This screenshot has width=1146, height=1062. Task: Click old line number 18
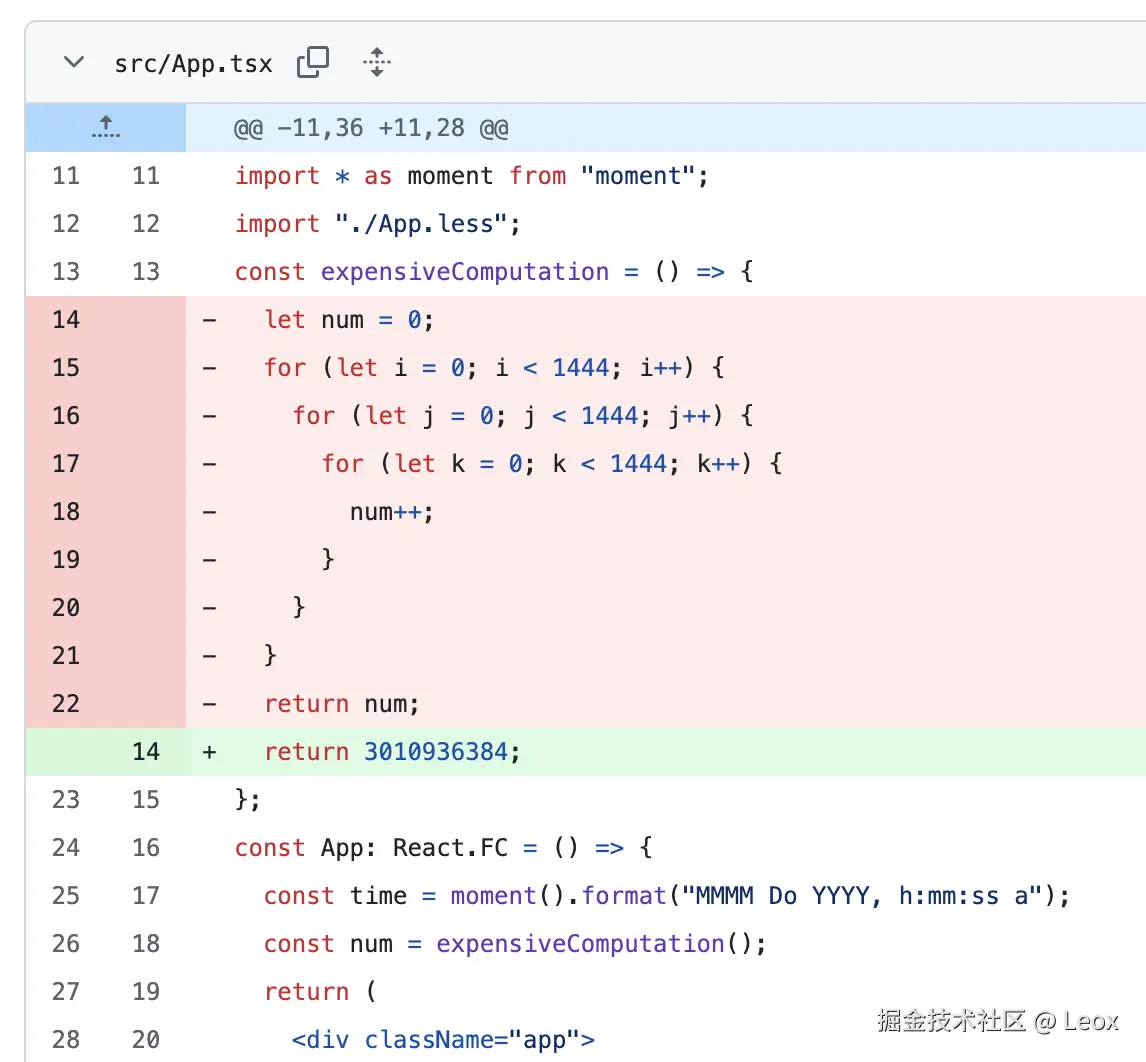coord(66,511)
